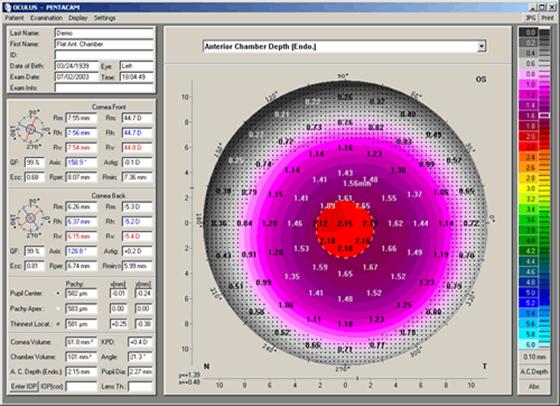Screen dimensions: 560x406
Task: Click the IOP(cor) input field
Action: (81, 386)
